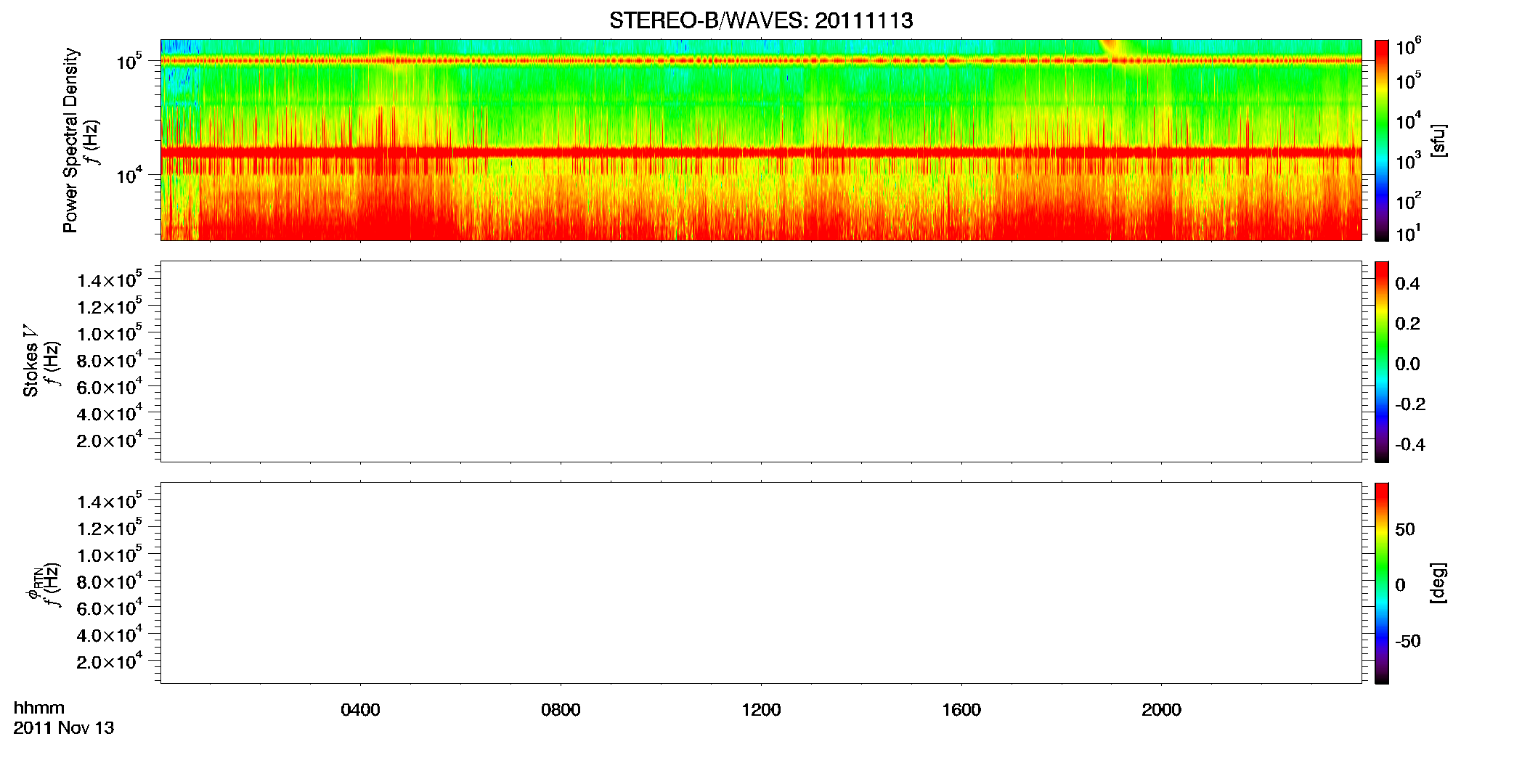Click the 2011 Nov 13 date label
This screenshot has height=784, width=1522.
[64, 728]
